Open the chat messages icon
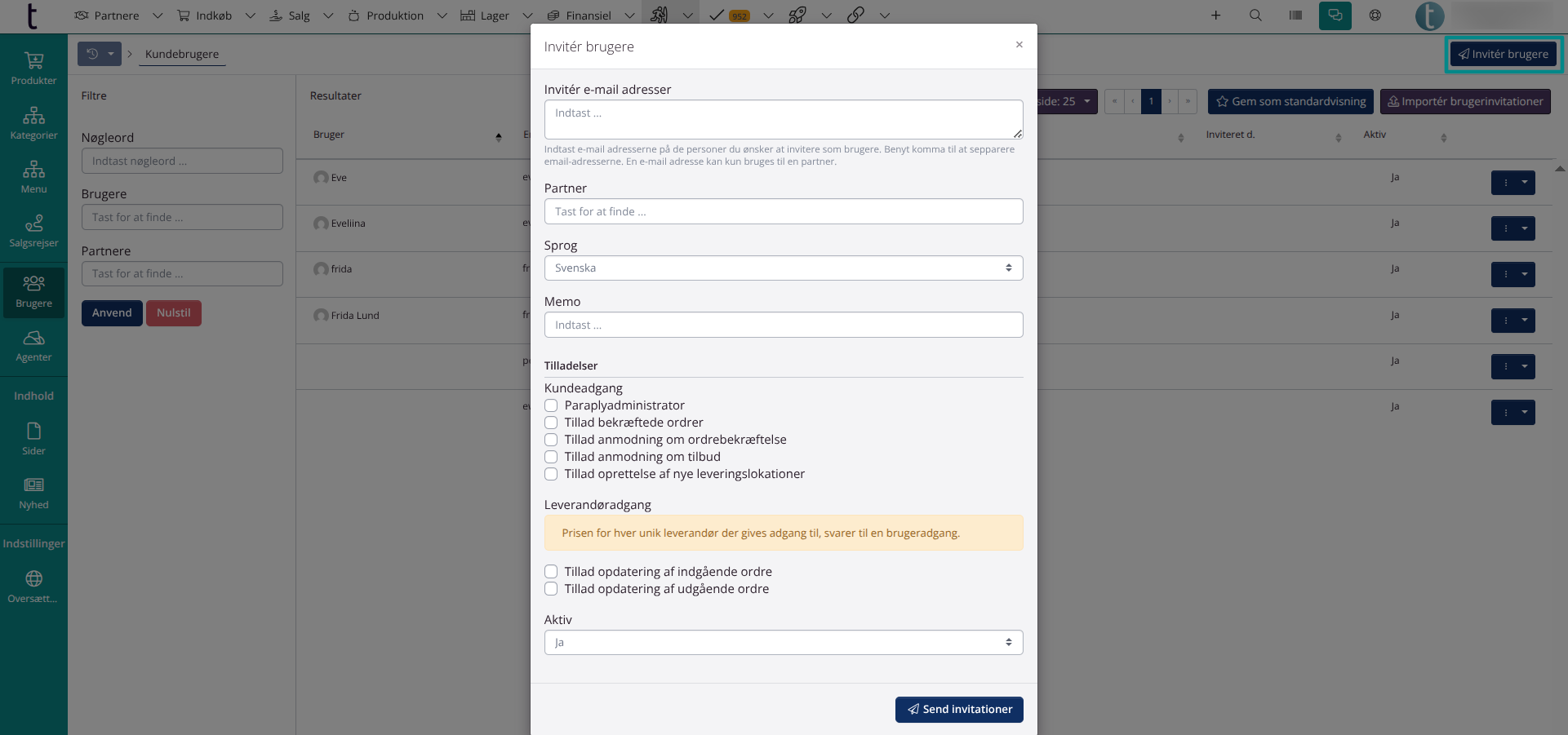This screenshot has height=735, width=1568. click(x=1335, y=15)
